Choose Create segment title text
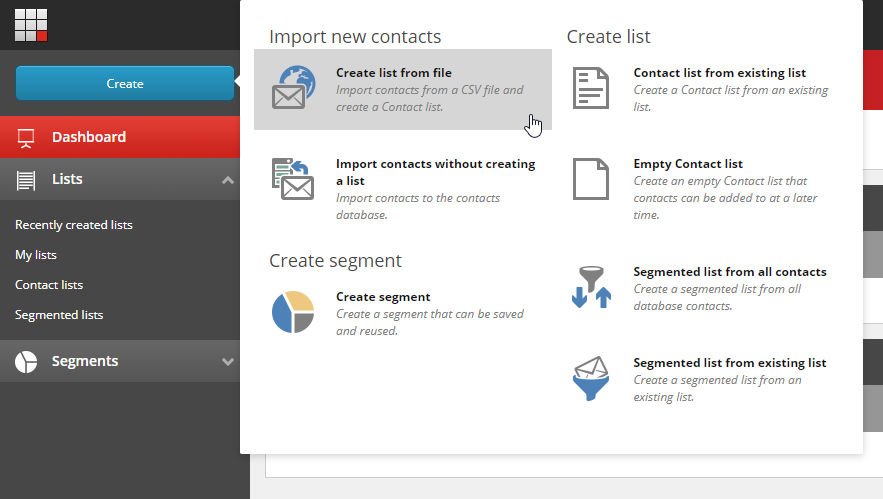 click(383, 297)
